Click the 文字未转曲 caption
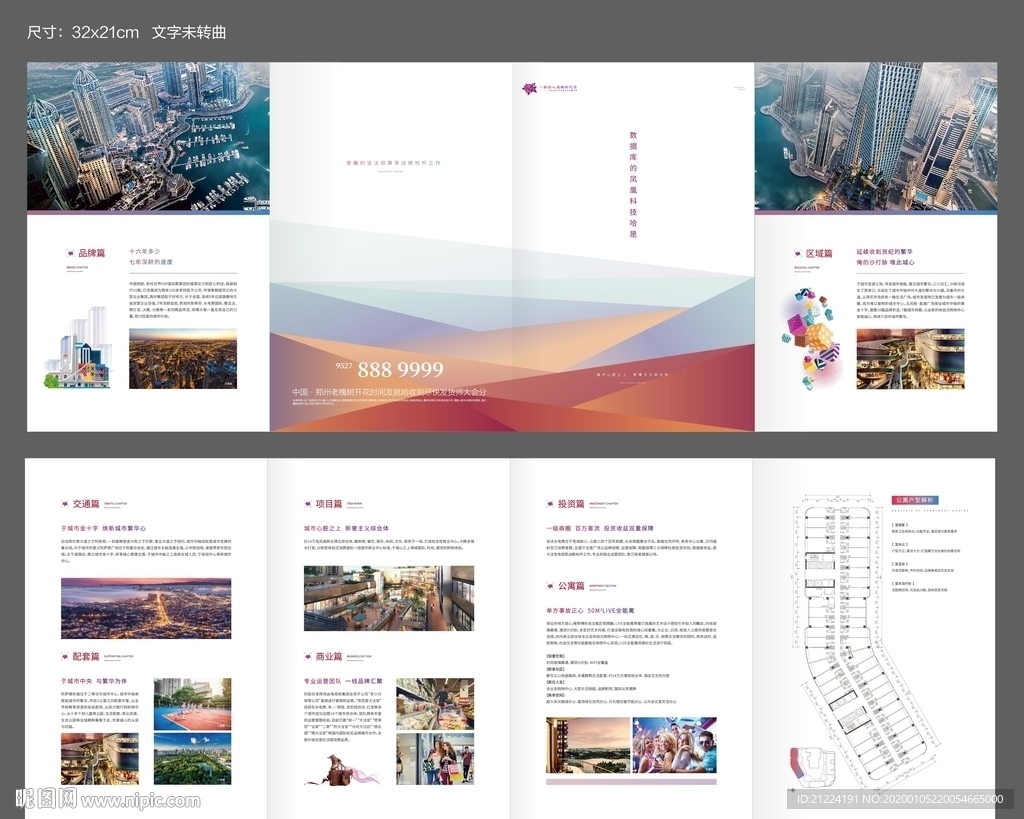Screen dimensions: 1024x819 point(189,33)
